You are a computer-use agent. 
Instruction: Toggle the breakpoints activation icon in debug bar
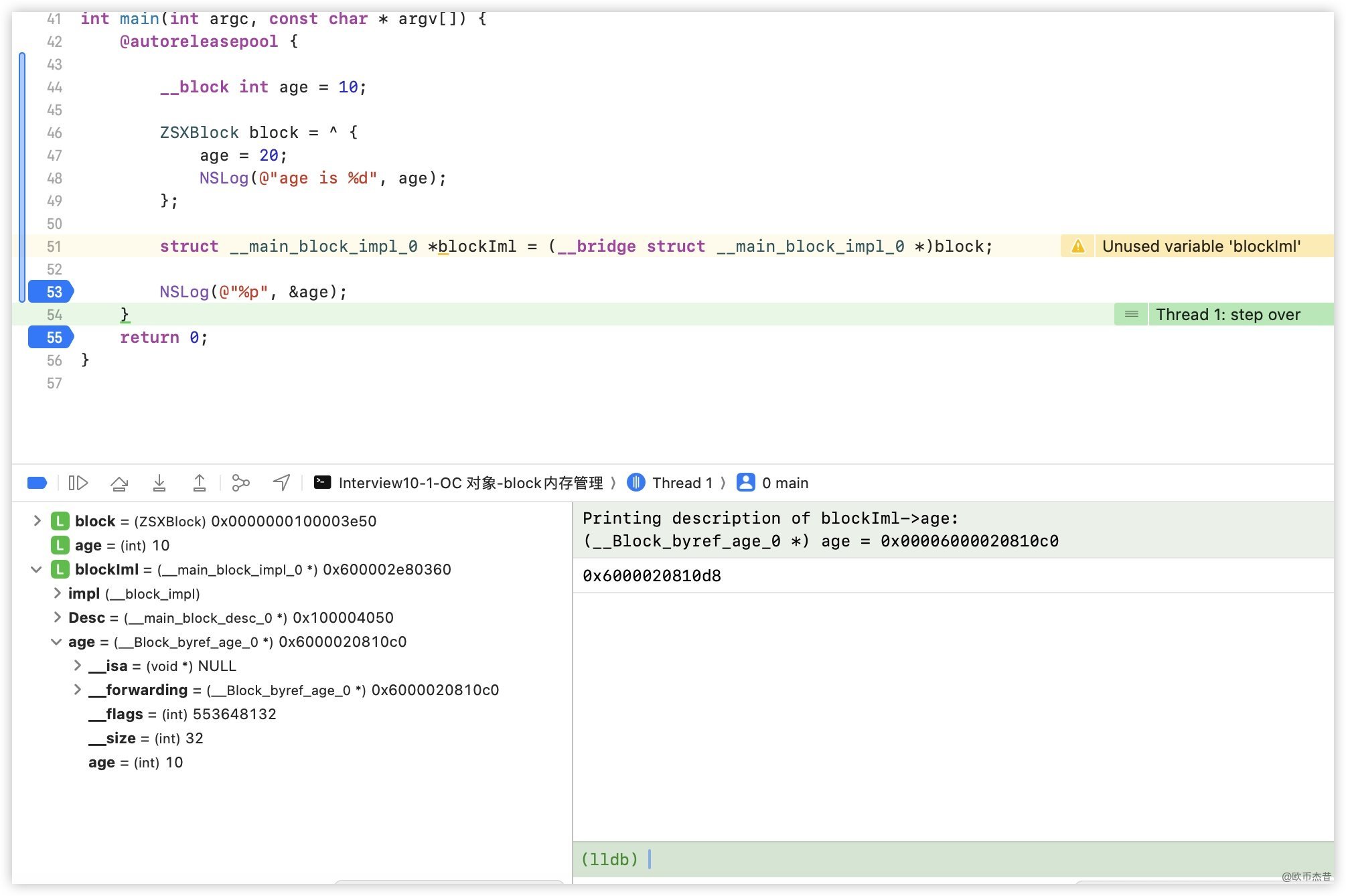click(x=37, y=483)
